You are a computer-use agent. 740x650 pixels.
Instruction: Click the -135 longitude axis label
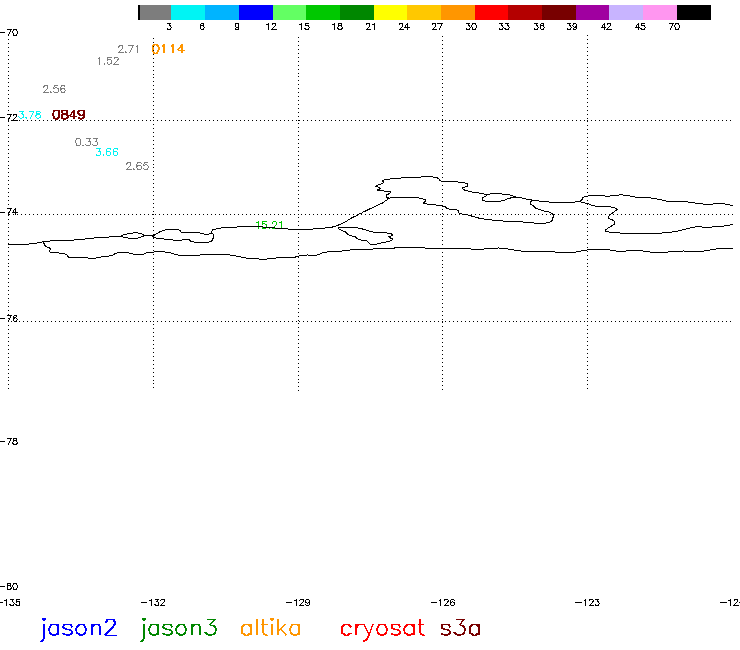pos(10,602)
